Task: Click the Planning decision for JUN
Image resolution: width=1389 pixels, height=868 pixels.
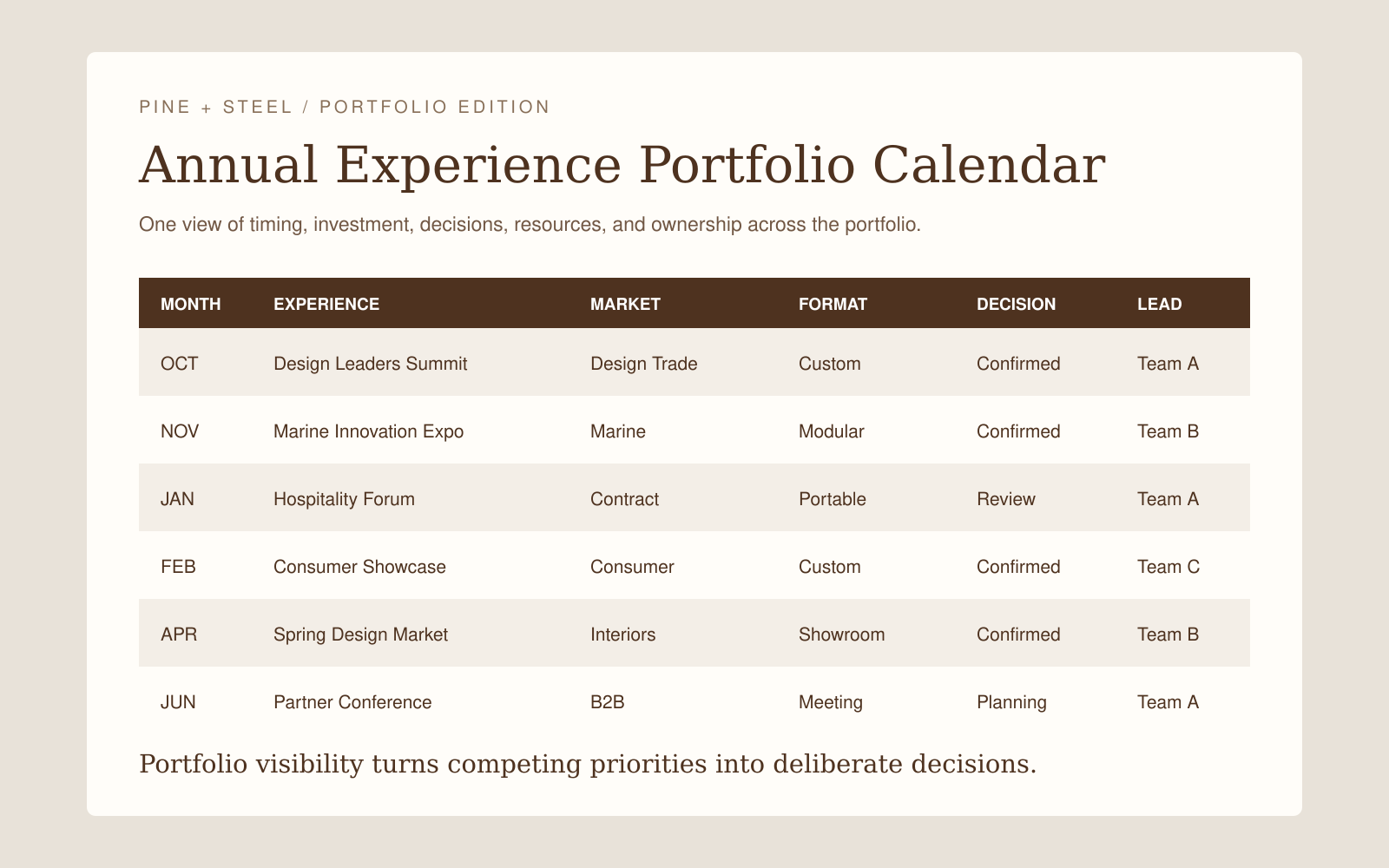Action: click(x=1011, y=702)
